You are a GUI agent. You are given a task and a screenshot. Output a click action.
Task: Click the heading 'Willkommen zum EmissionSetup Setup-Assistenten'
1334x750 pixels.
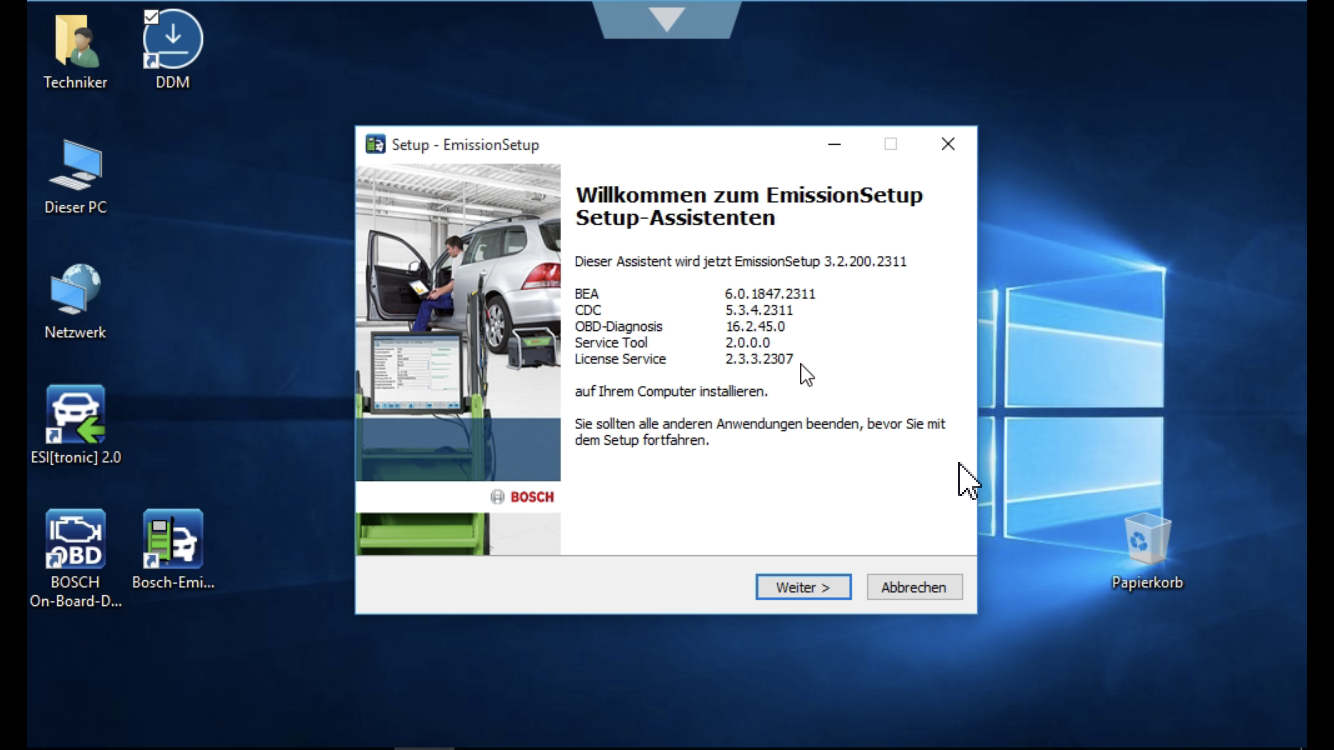749,206
